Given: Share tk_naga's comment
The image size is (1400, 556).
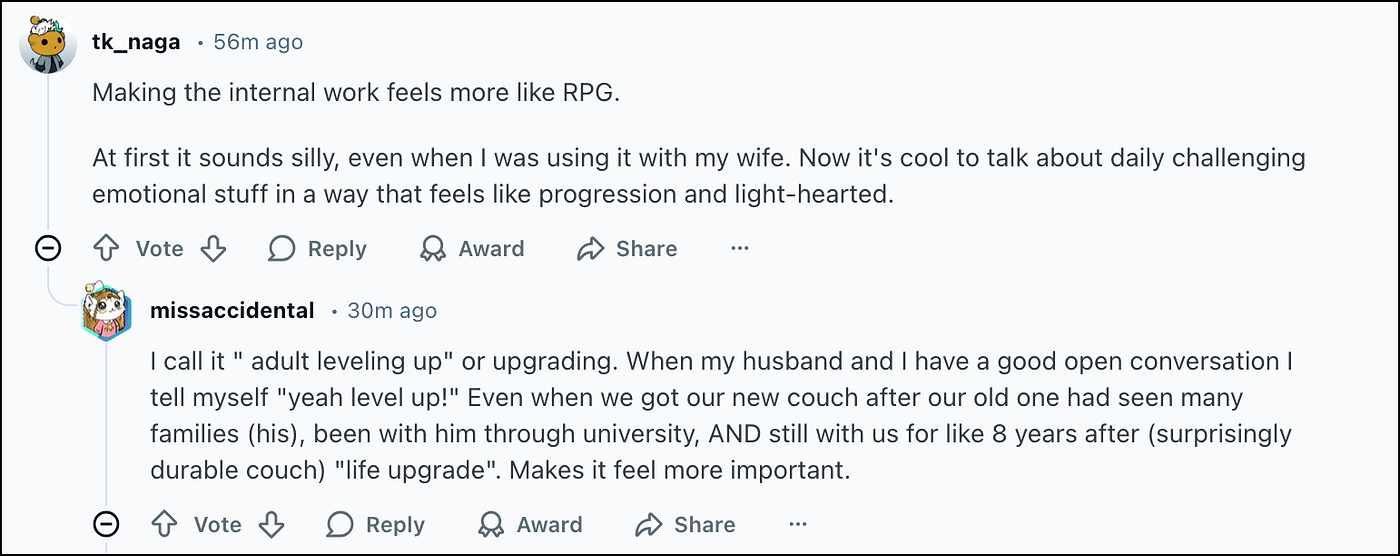Looking at the screenshot, I should click(628, 248).
